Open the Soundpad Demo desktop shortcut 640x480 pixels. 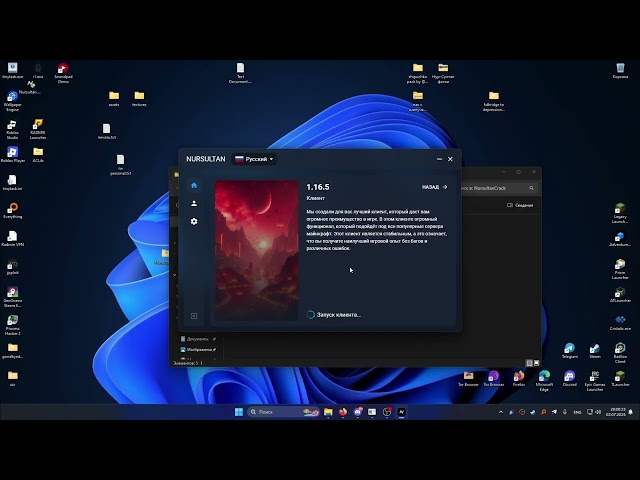tap(63, 72)
